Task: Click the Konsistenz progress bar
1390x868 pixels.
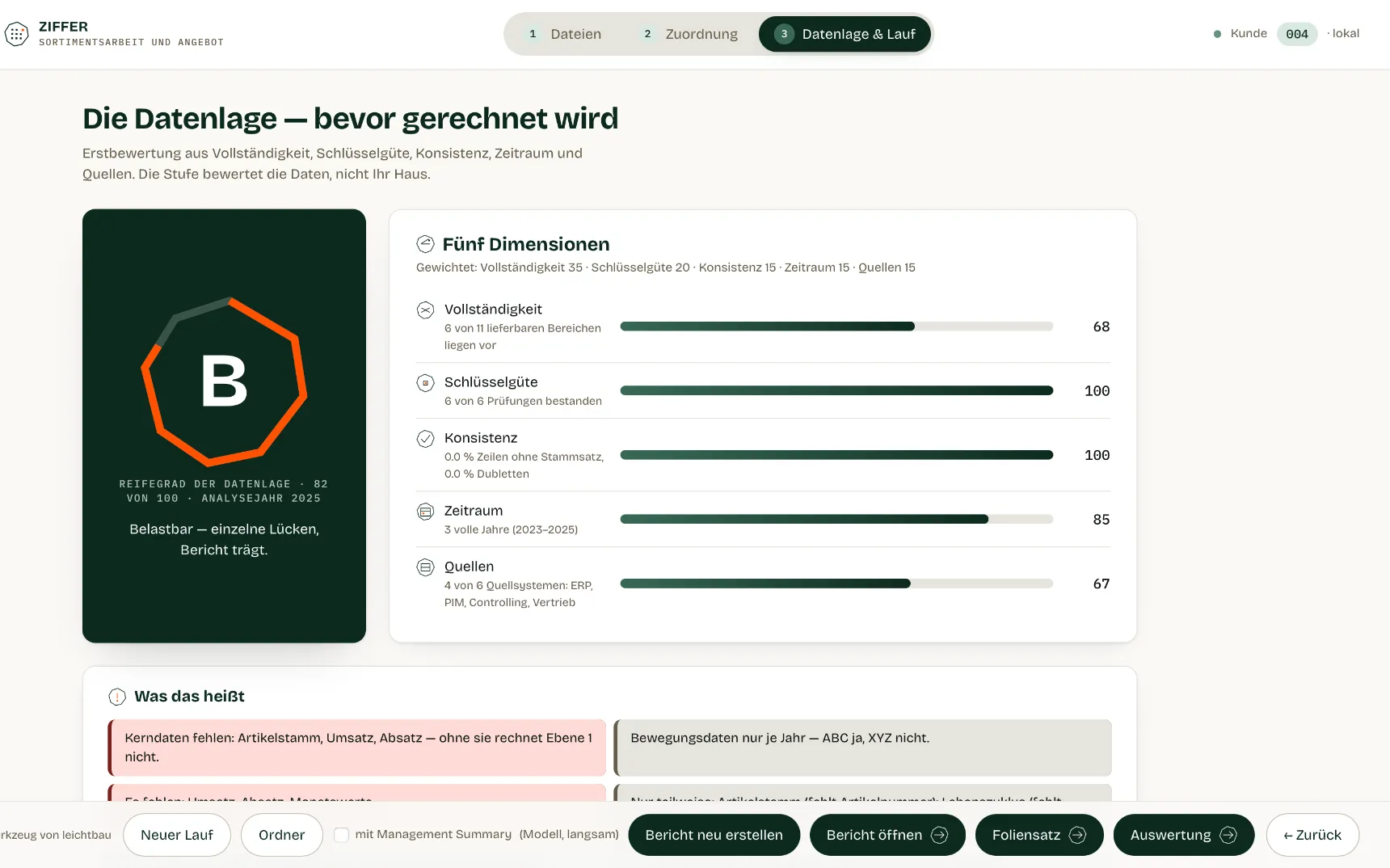Action: click(x=836, y=455)
